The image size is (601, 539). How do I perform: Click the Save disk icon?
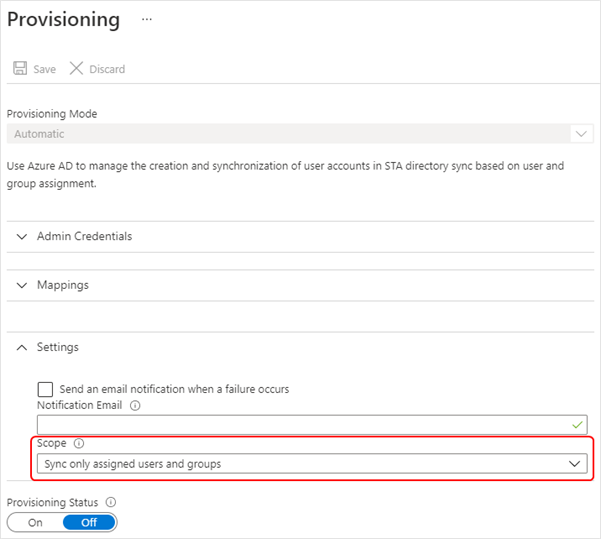pyautogui.click(x=19, y=69)
